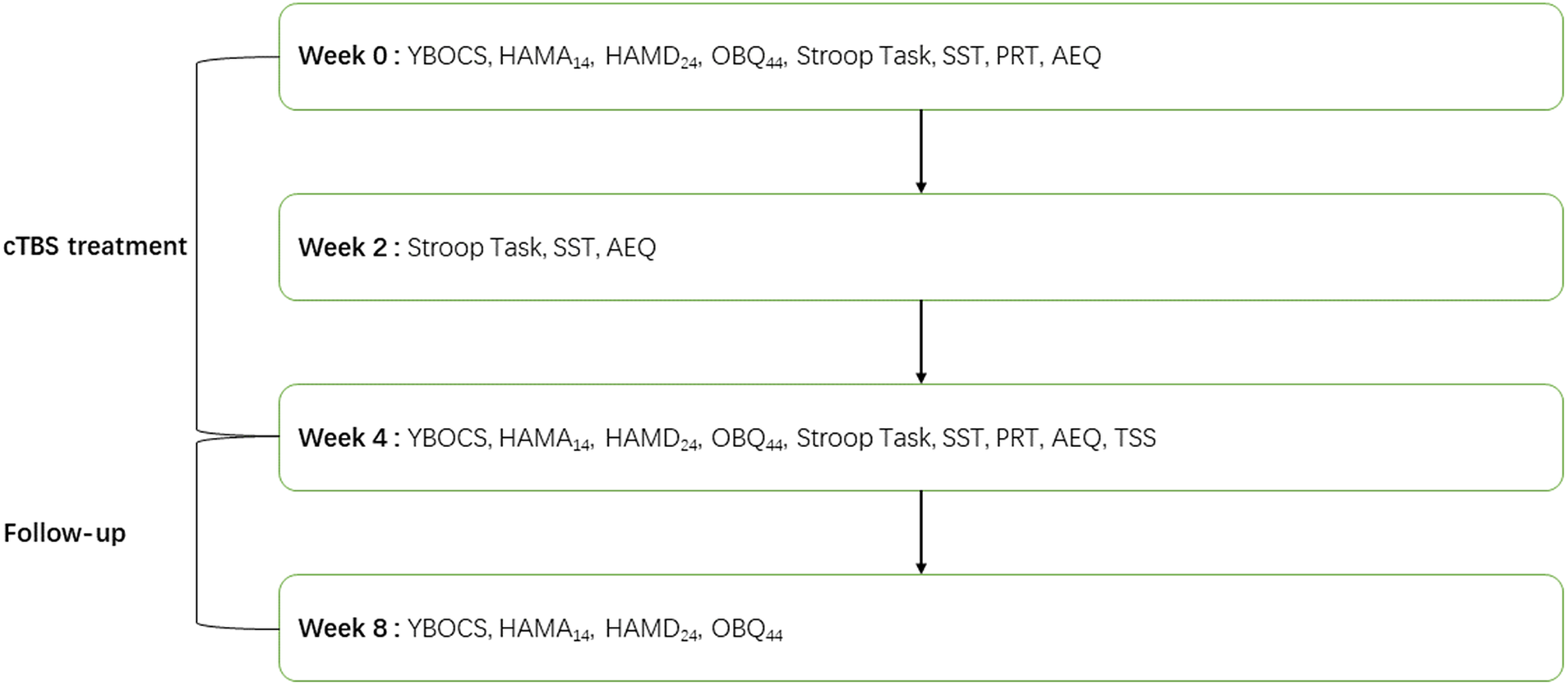1568x686 pixels.
Task: Select AEQ in the Week 2 box
Action: [x=631, y=247]
